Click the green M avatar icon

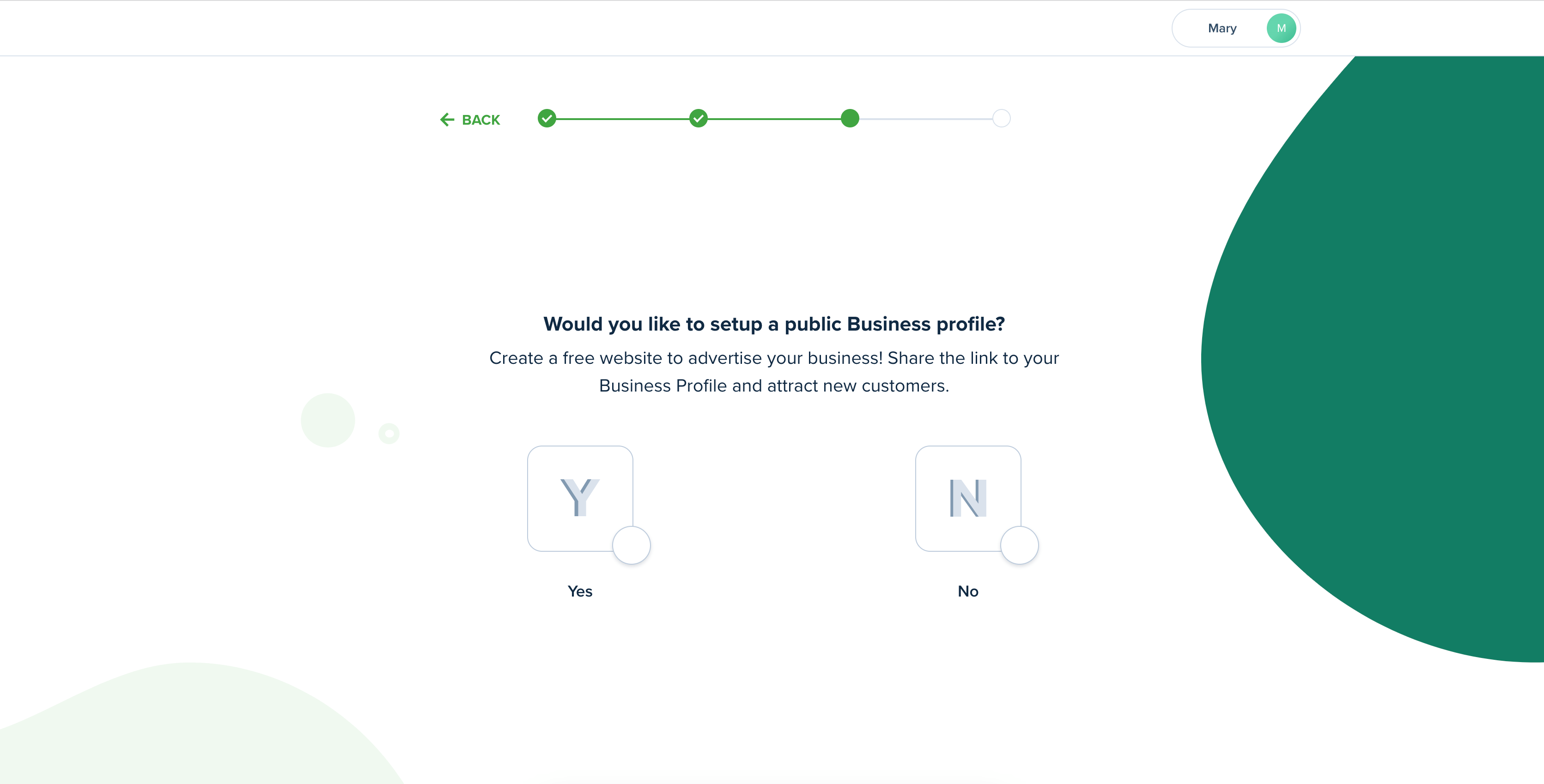[x=1282, y=28]
